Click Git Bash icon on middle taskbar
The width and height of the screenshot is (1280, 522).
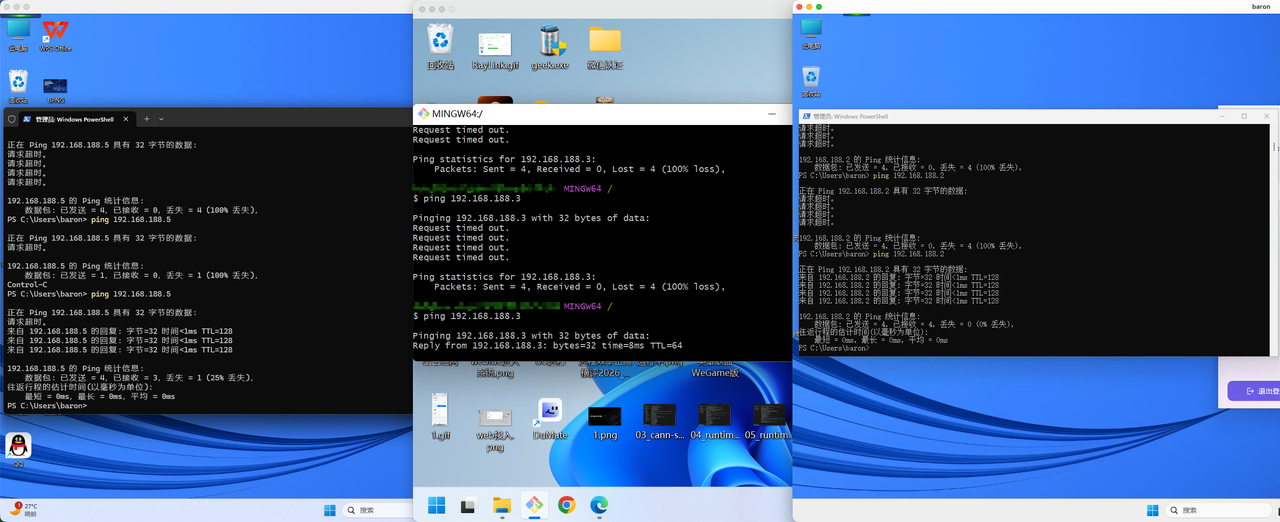pos(535,505)
